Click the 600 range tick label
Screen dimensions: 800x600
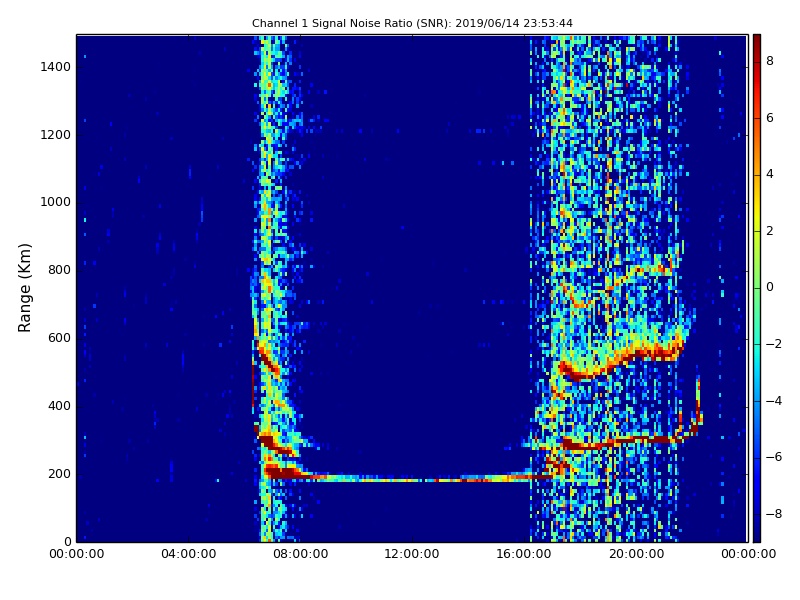point(59,338)
